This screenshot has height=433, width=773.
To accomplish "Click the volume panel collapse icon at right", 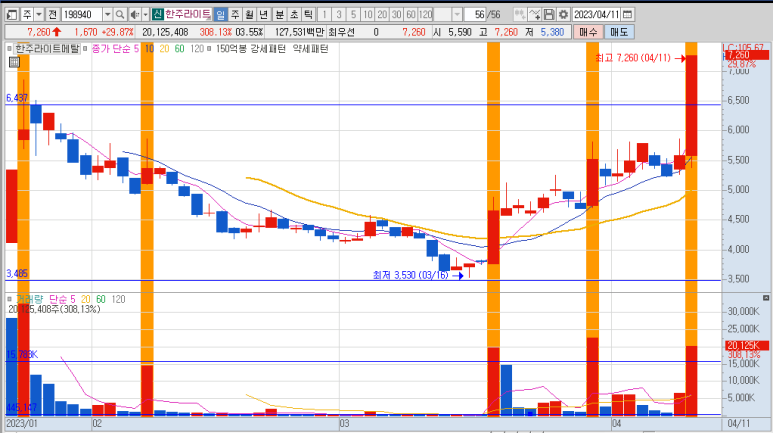I will (x=766, y=298).
